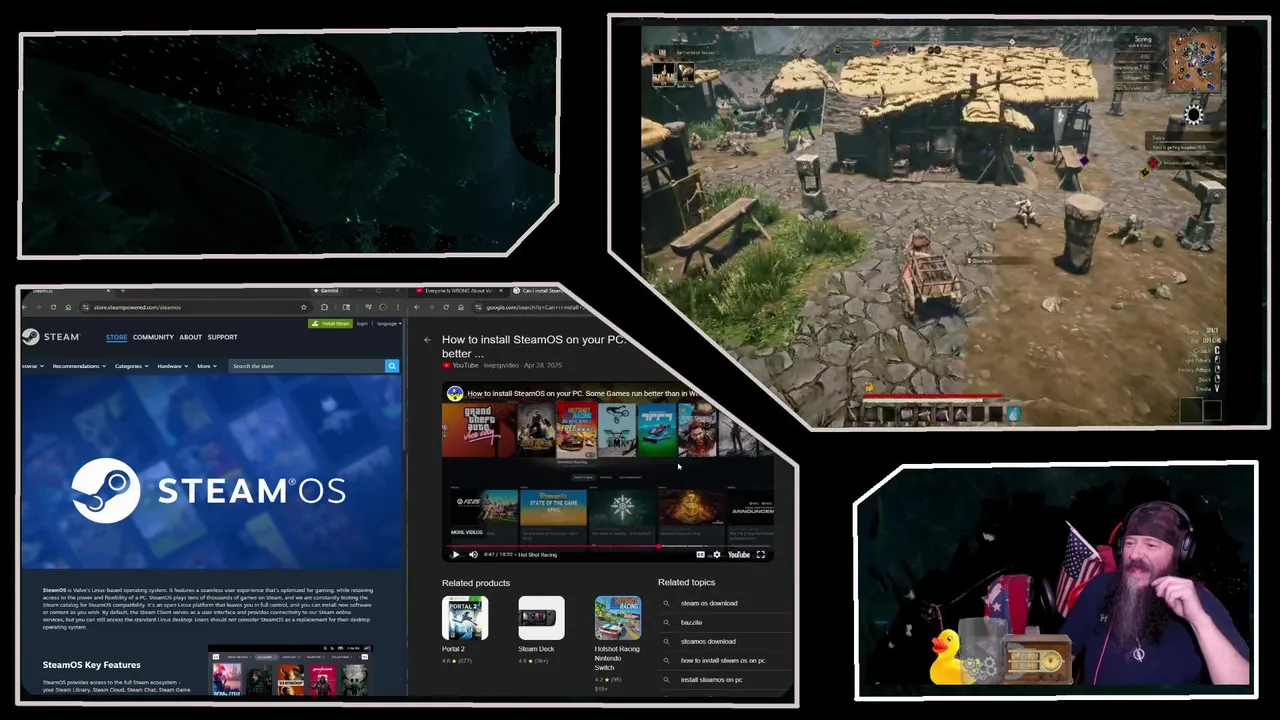Open the Hotshot Racing Nintendo Switch product
This screenshot has width=1280, height=720.
[x=617, y=618]
